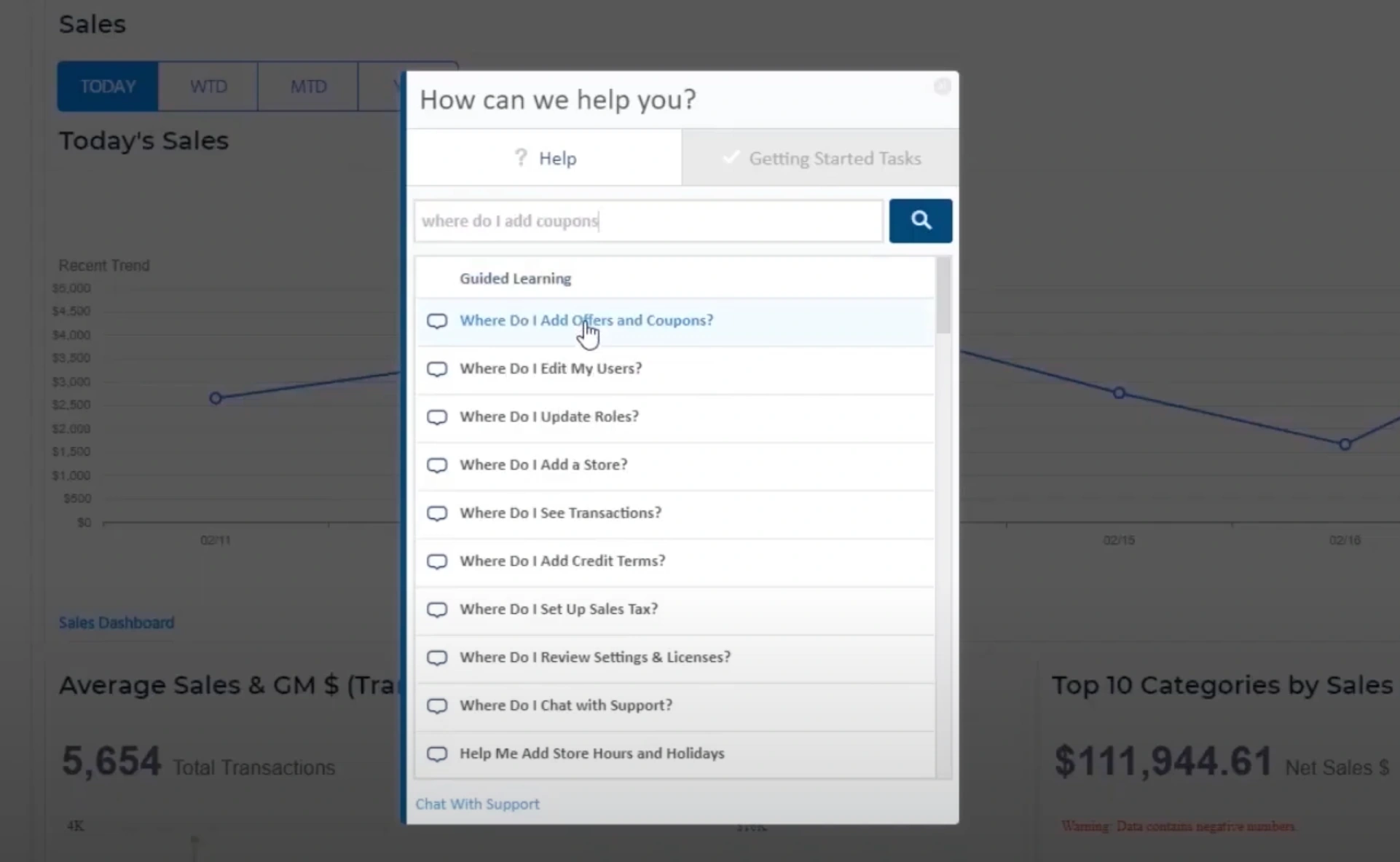Click the Guided Learning heading
This screenshot has height=862, width=1400.
(x=515, y=278)
